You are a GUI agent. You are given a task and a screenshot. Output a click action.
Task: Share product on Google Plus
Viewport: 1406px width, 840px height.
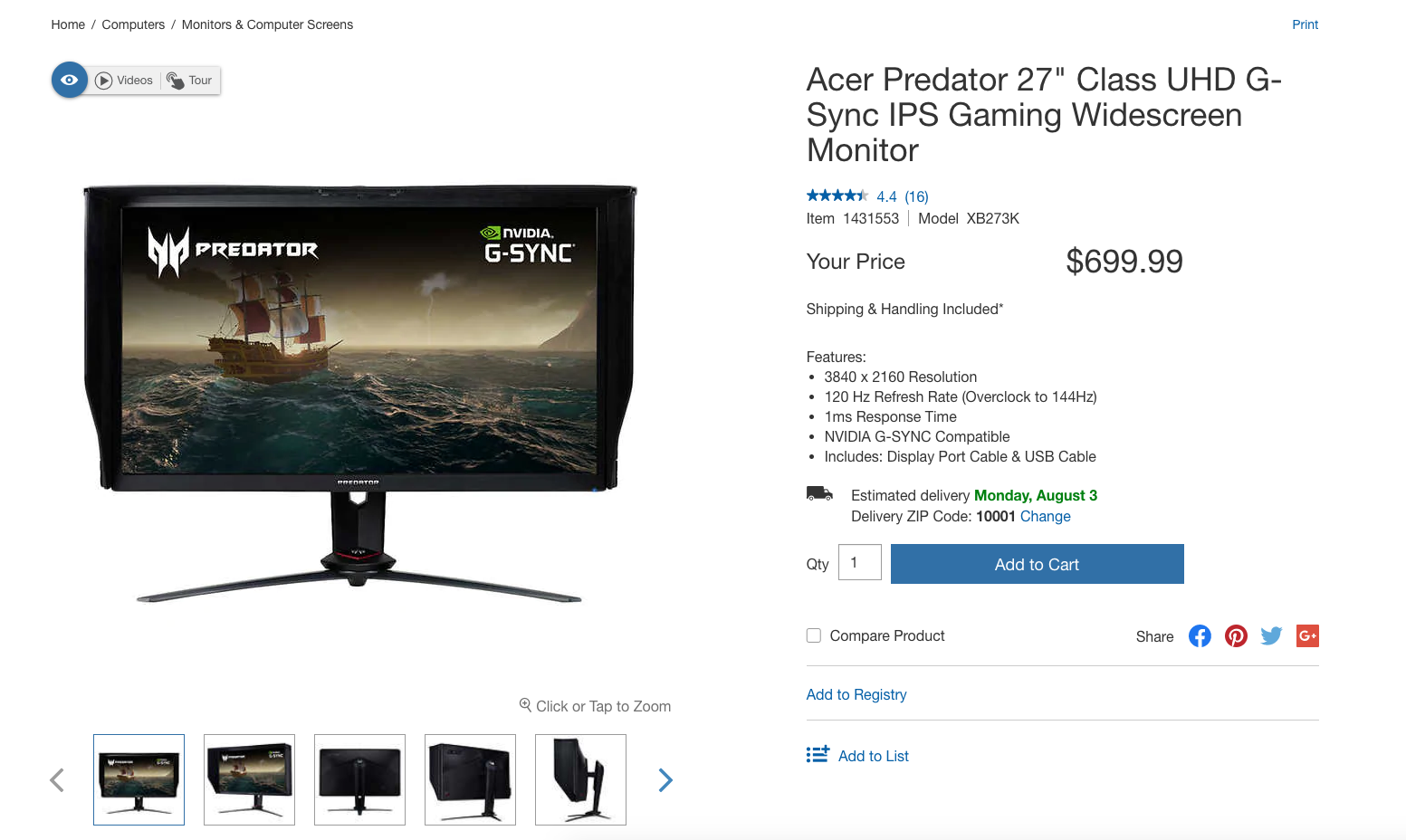coord(1307,636)
